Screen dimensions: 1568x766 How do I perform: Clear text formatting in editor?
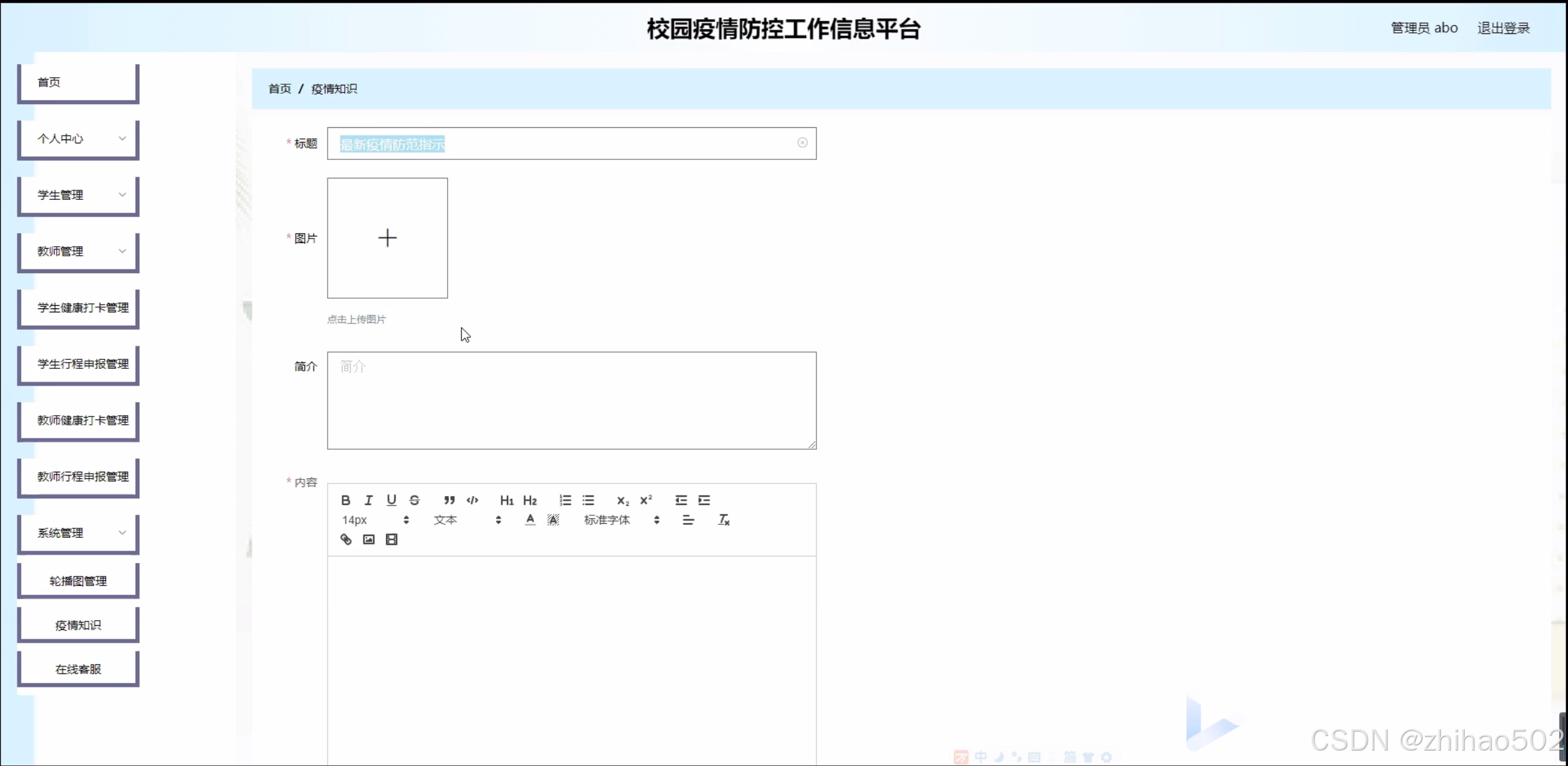pos(724,520)
